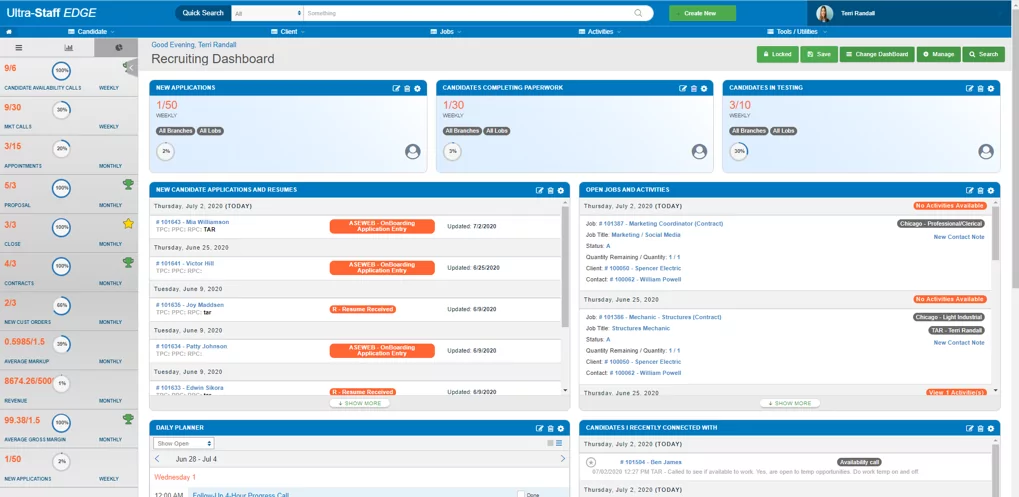
Task: Delete New Candidate Applications and Resumes widget
Action: 550,190
